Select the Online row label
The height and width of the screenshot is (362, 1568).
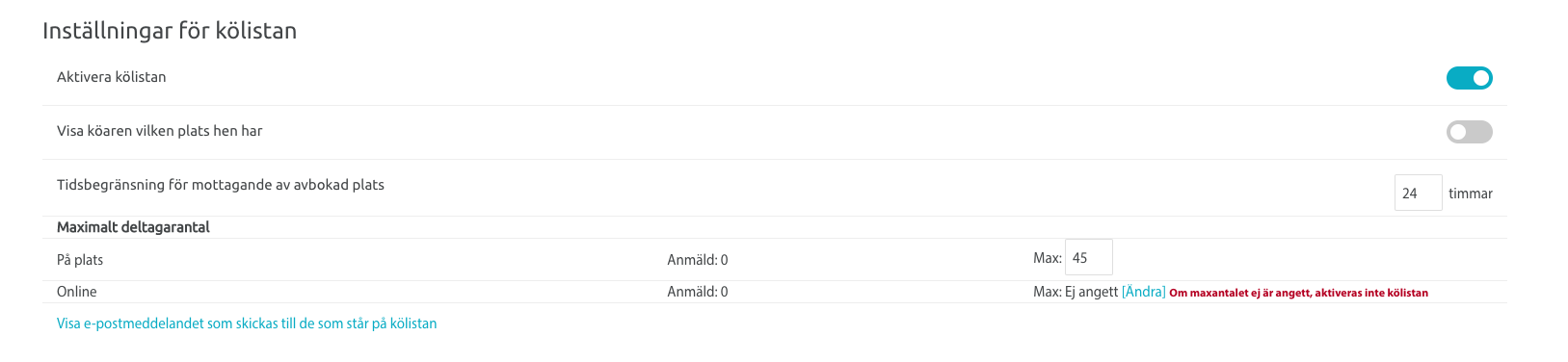[77, 292]
